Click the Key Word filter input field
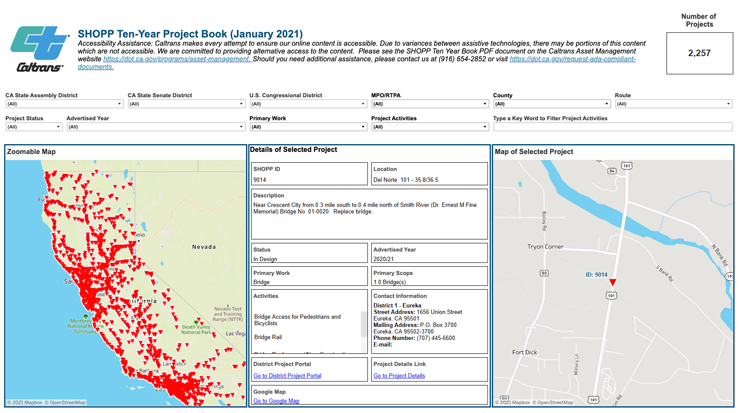Image resolution: width=740 pixels, height=413 pixels. coord(613,127)
